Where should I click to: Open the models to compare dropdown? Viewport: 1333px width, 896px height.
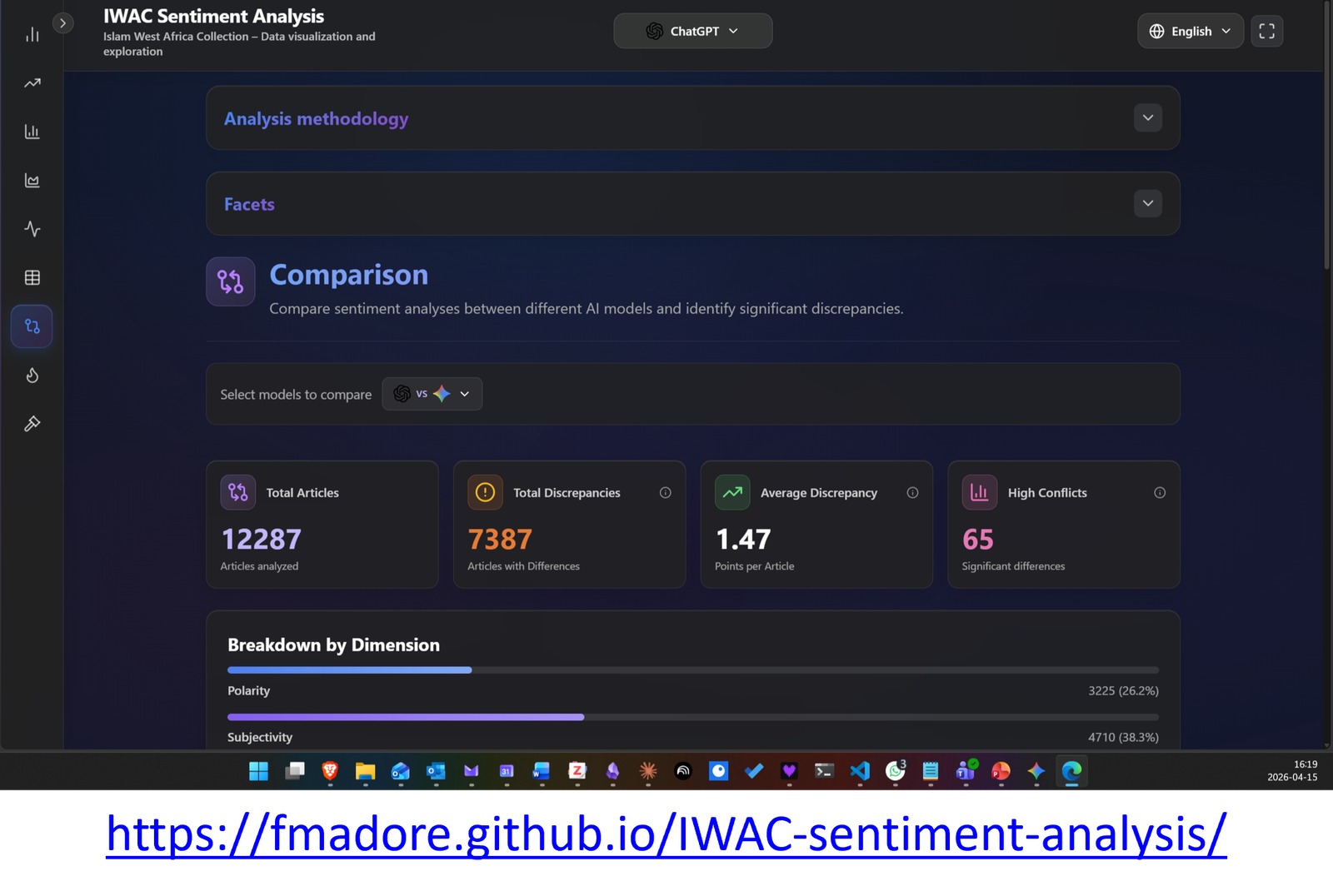pyautogui.click(x=432, y=394)
